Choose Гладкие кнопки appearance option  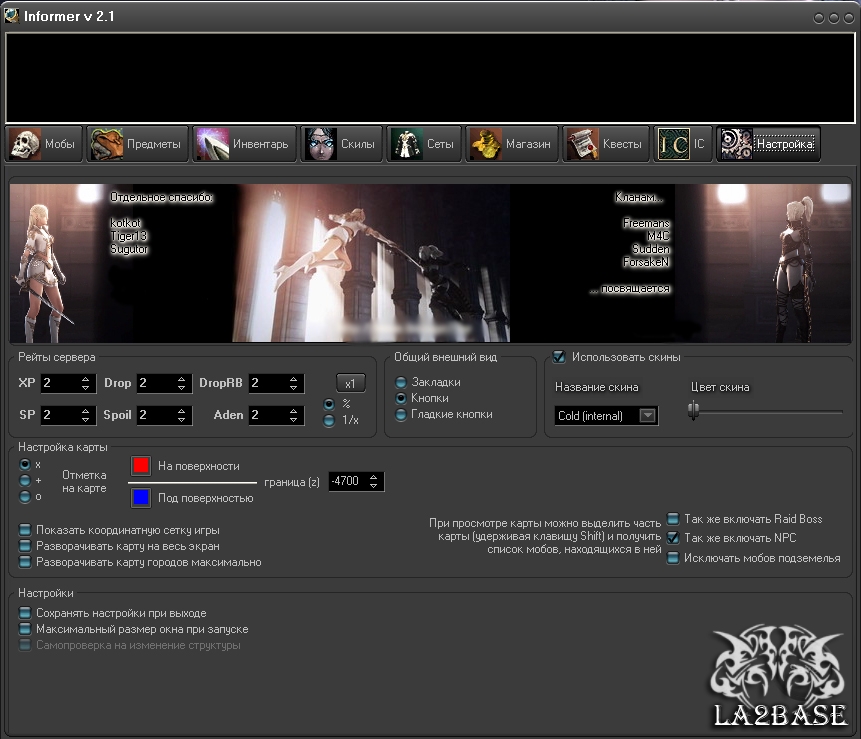(401, 415)
